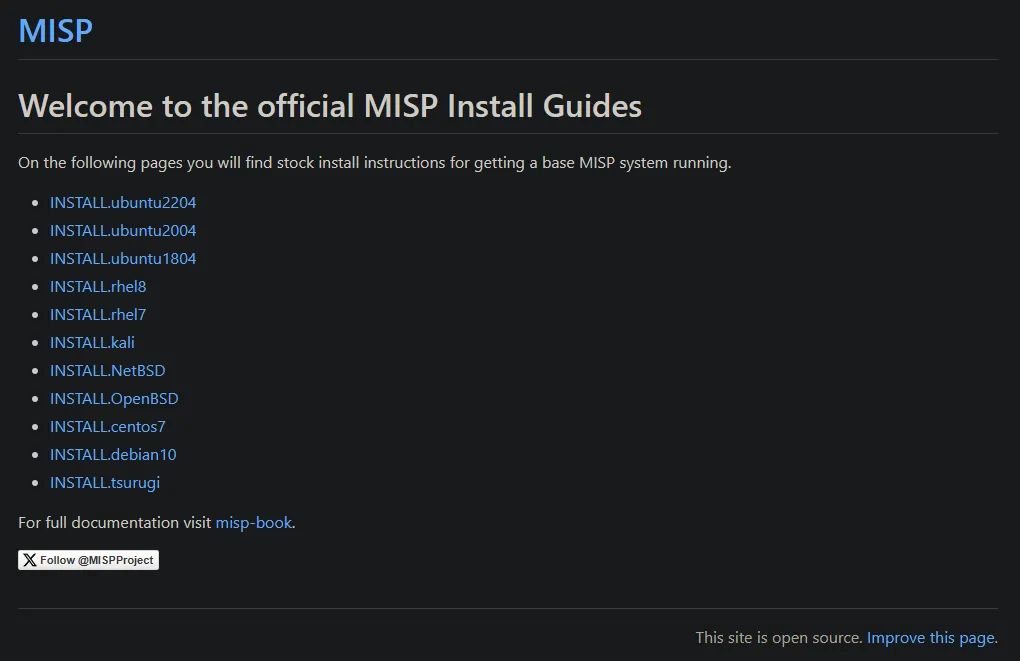This screenshot has height=661, width=1020.
Task: Open the INSTALL.ubuntu2004 guide
Action: 123,230
